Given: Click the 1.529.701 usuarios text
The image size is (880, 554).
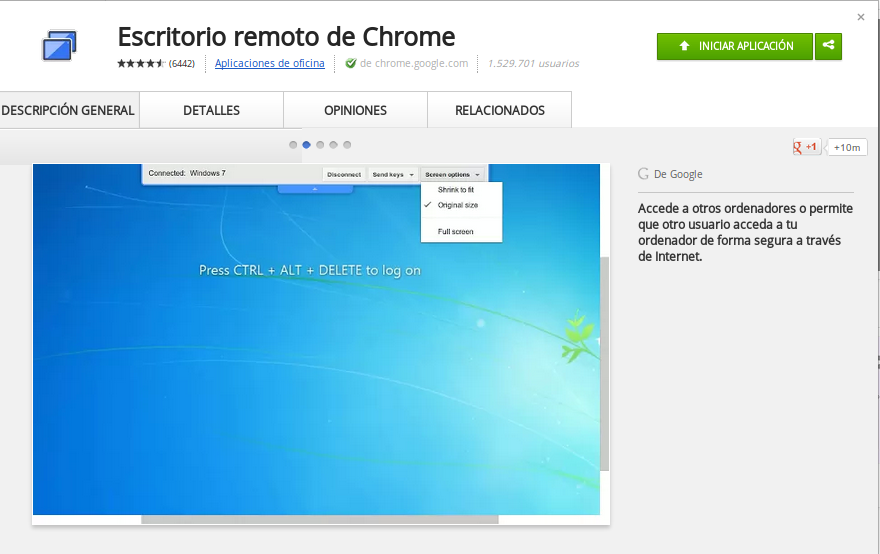Looking at the screenshot, I should click(533, 63).
